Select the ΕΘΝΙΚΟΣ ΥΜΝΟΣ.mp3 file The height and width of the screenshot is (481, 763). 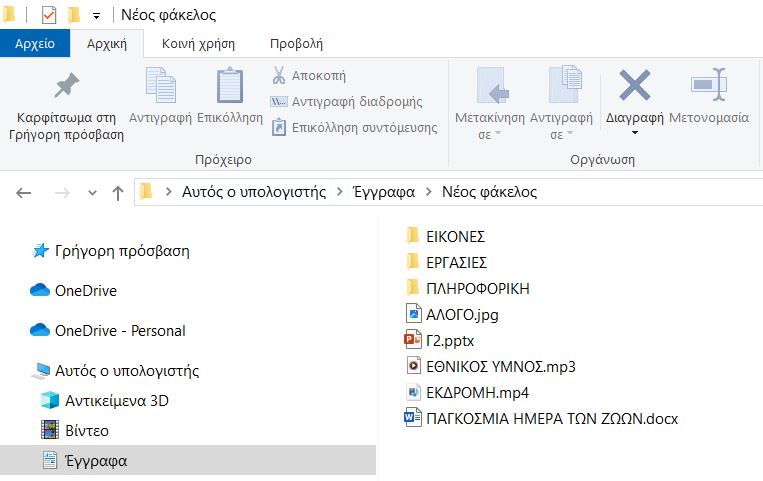pyautogui.click(x=500, y=367)
